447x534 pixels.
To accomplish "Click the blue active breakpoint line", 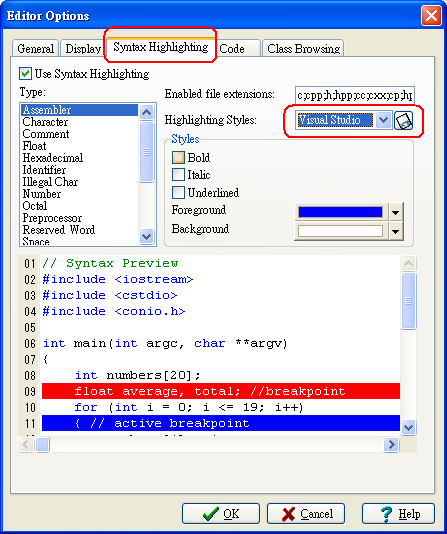I will tap(221, 423).
